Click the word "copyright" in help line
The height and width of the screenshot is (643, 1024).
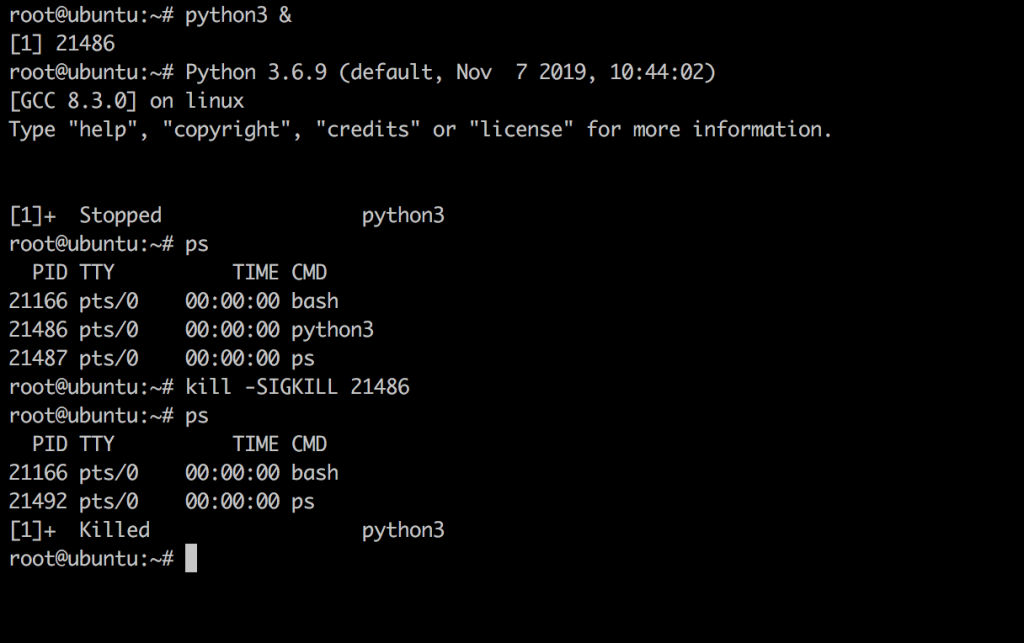pos(228,129)
